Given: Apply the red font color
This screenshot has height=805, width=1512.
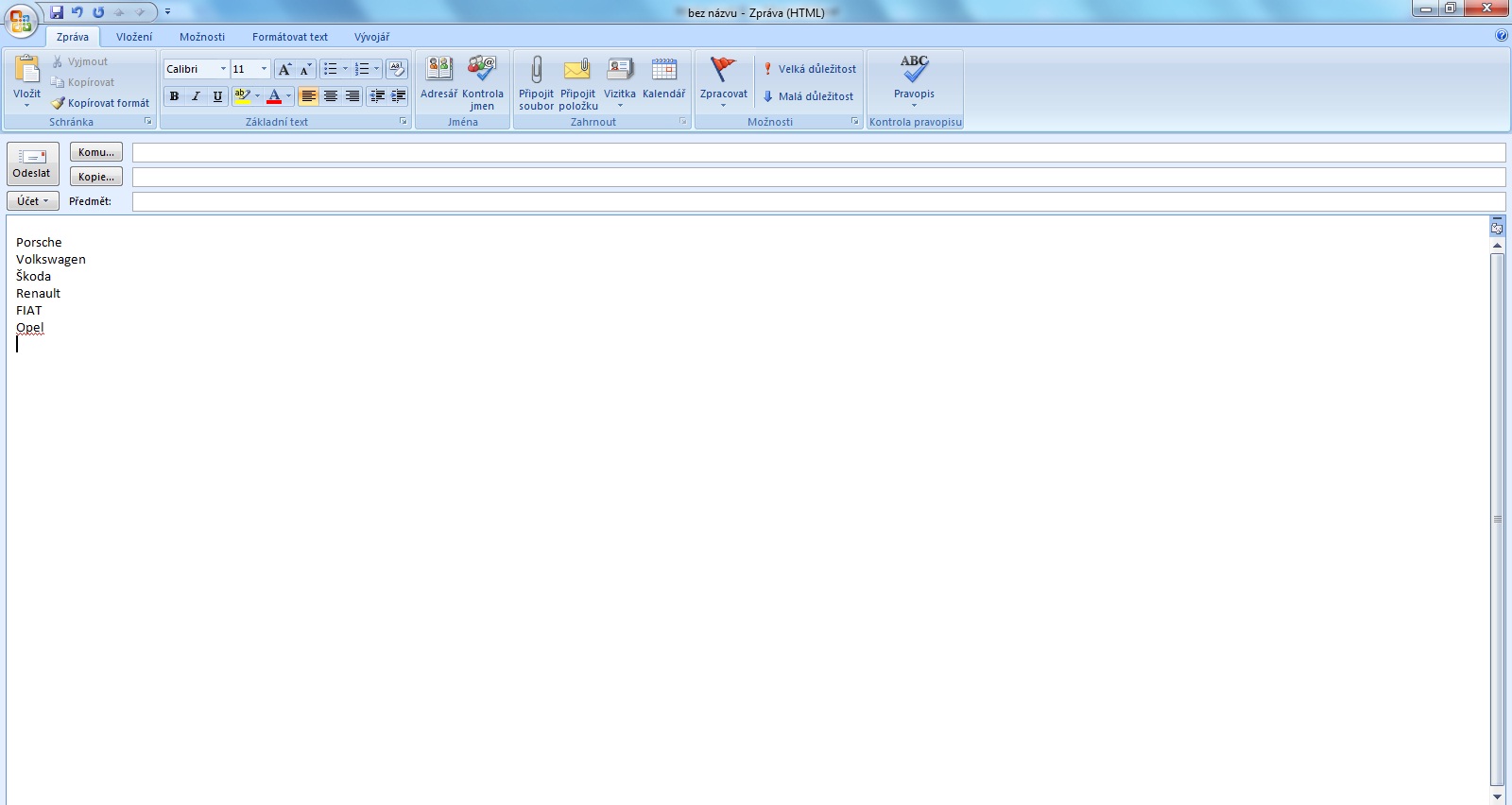Looking at the screenshot, I should (x=274, y=96).
